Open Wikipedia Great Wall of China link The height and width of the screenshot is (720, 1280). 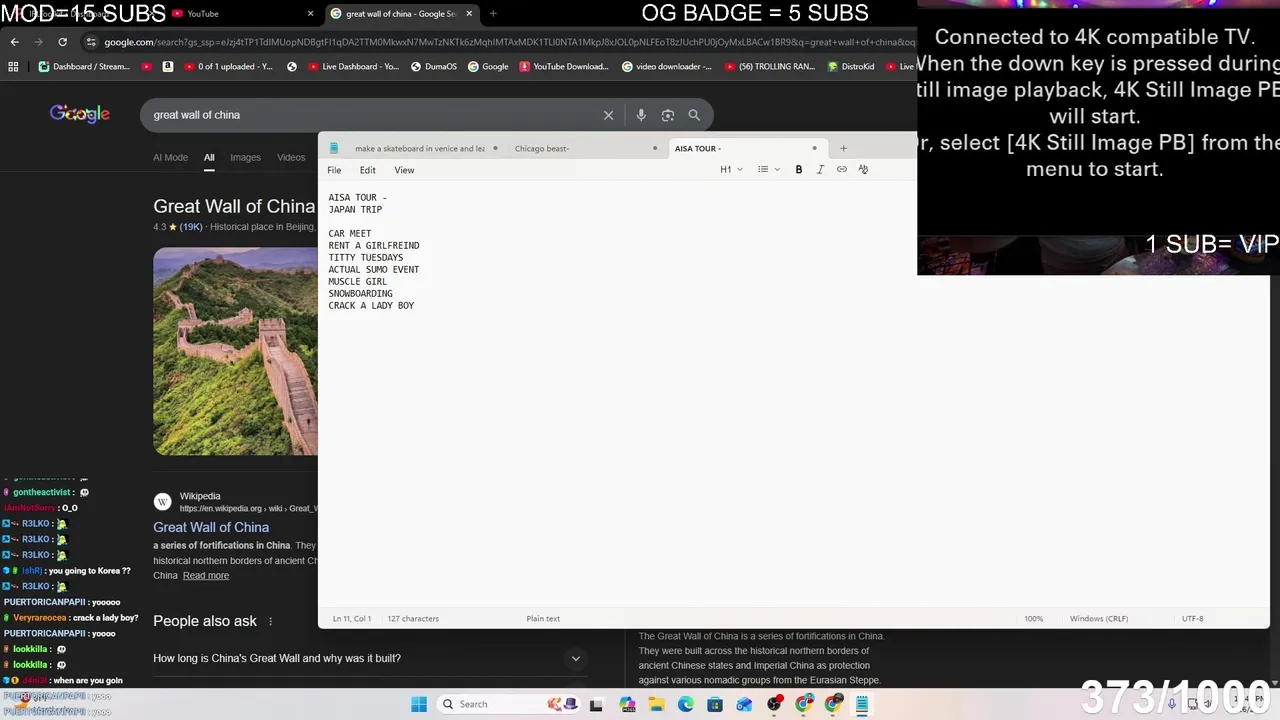click(211, 527)
